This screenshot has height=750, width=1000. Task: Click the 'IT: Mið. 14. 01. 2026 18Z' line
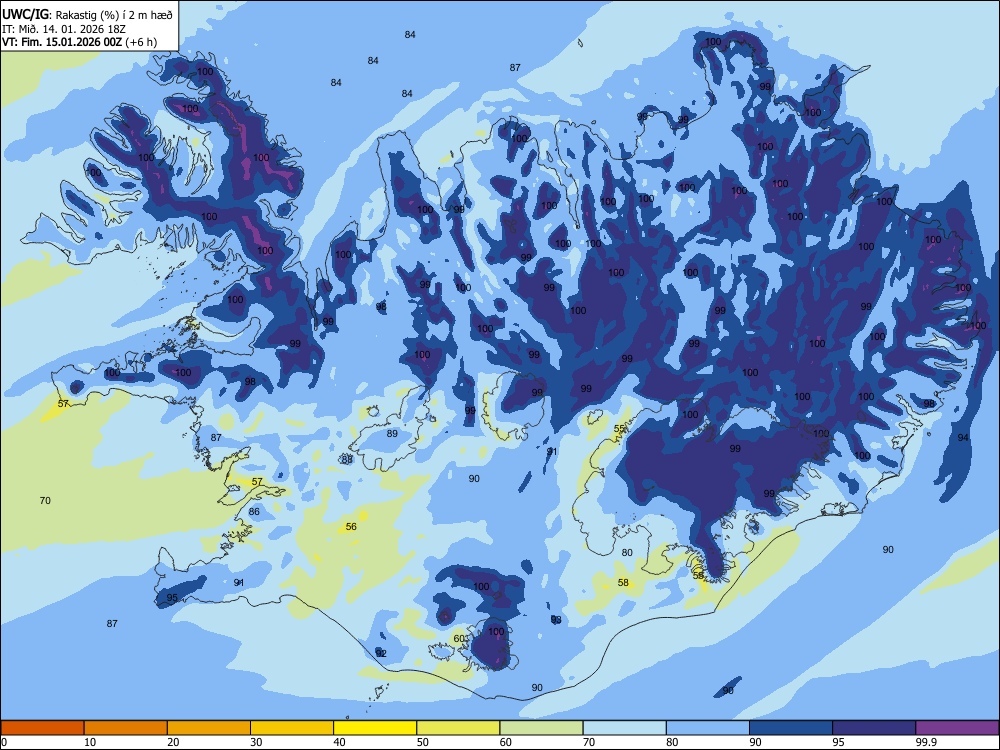click(x=64, y=29)
